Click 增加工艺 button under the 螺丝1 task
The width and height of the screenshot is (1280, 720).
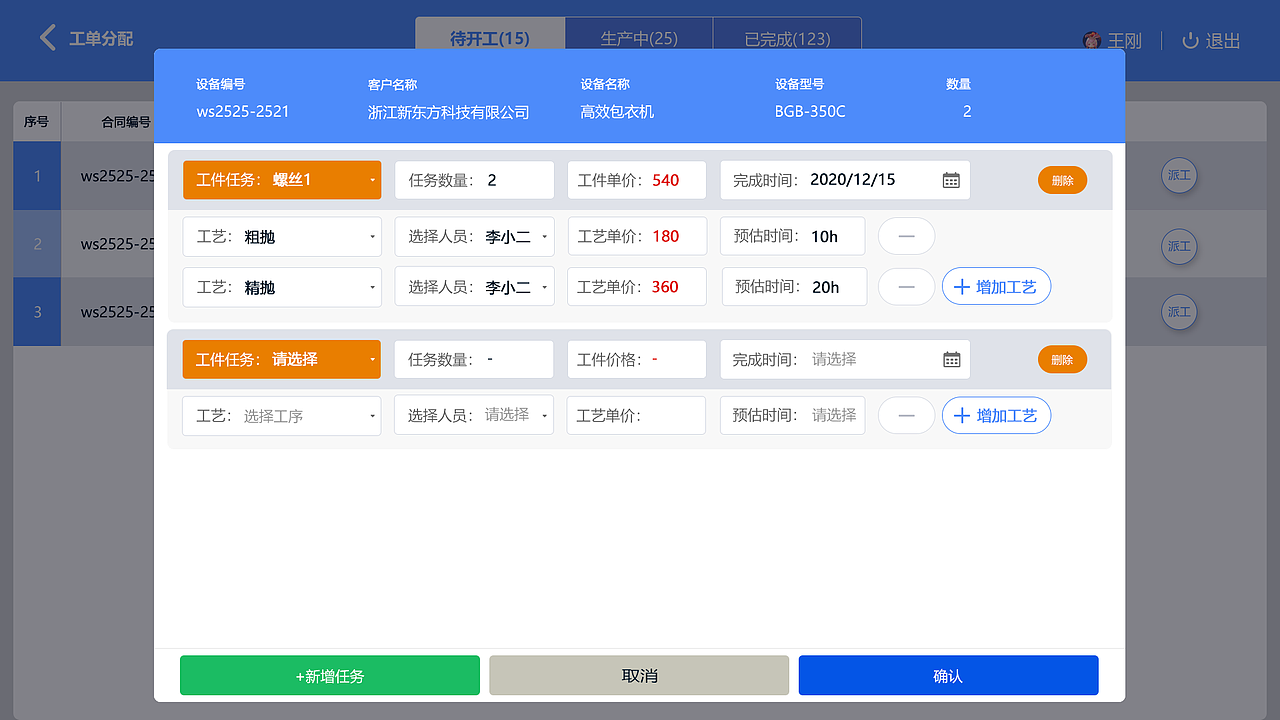pos(996,287)
